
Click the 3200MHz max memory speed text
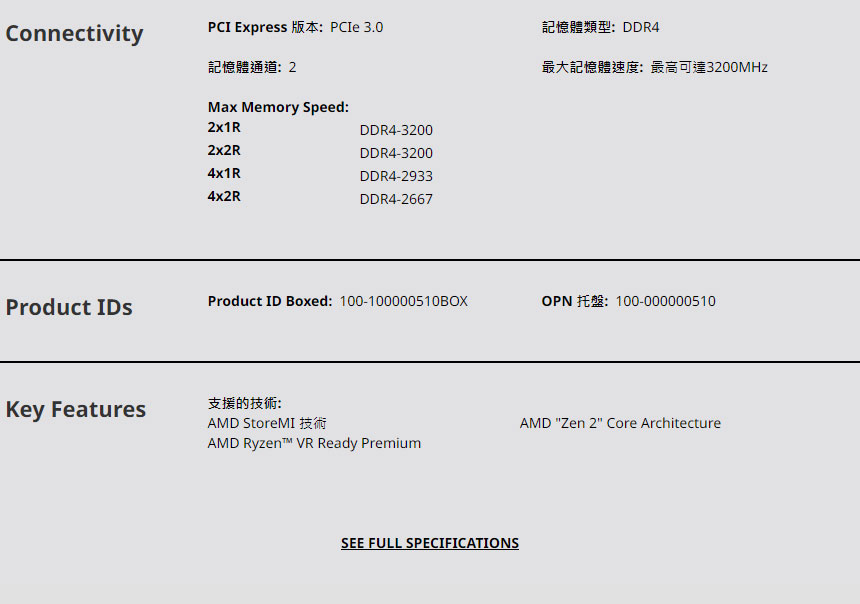click(736, 67)
